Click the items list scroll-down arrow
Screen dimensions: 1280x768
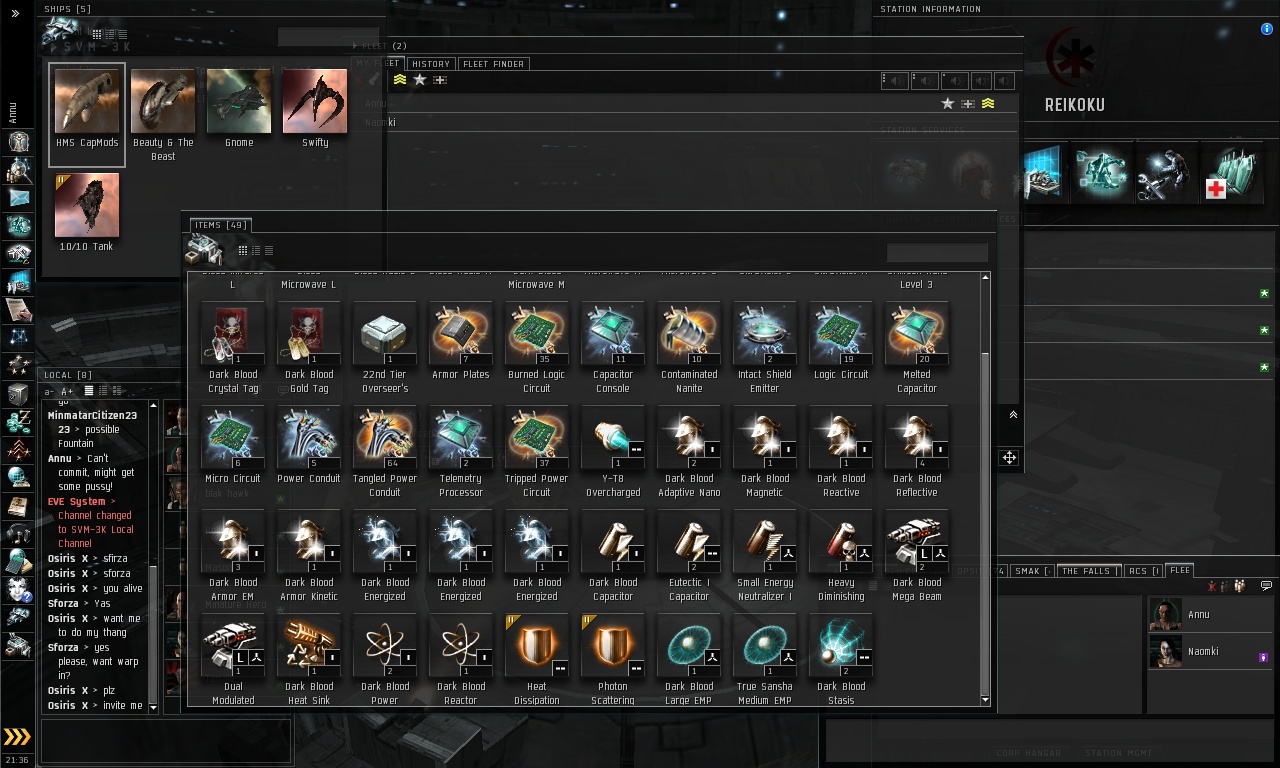click(x=985, y=701)
